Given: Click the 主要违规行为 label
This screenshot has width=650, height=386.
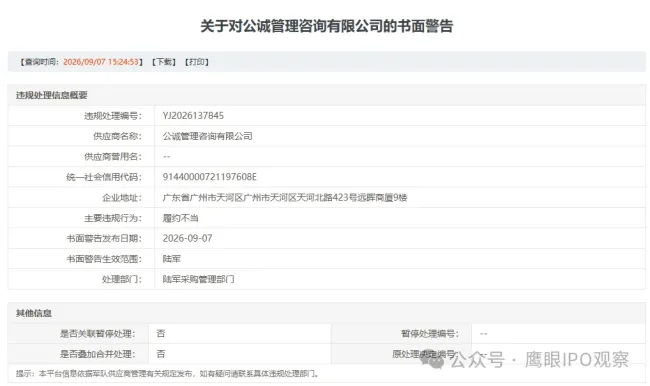Looking at the screenshot, I should coord(113,218).
